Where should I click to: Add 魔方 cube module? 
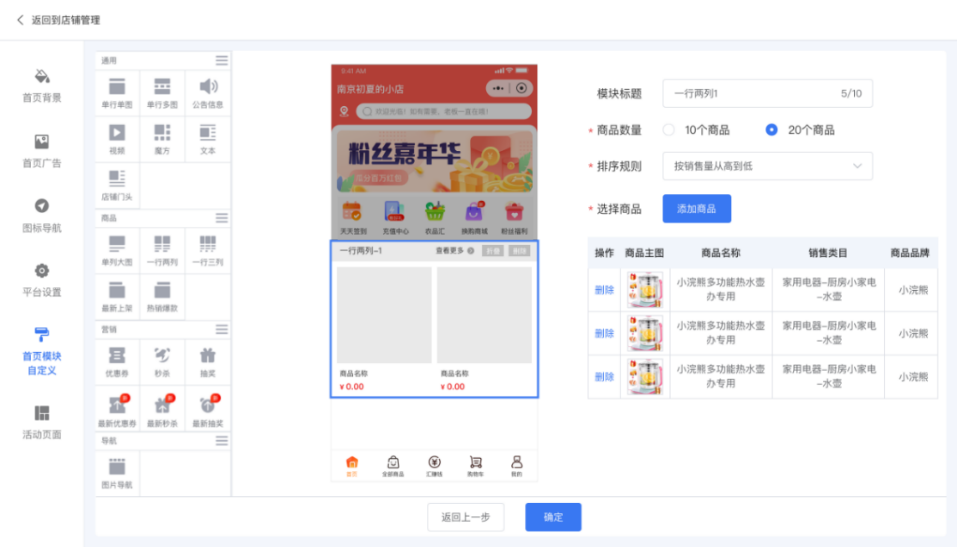click(x=162, y=139)
